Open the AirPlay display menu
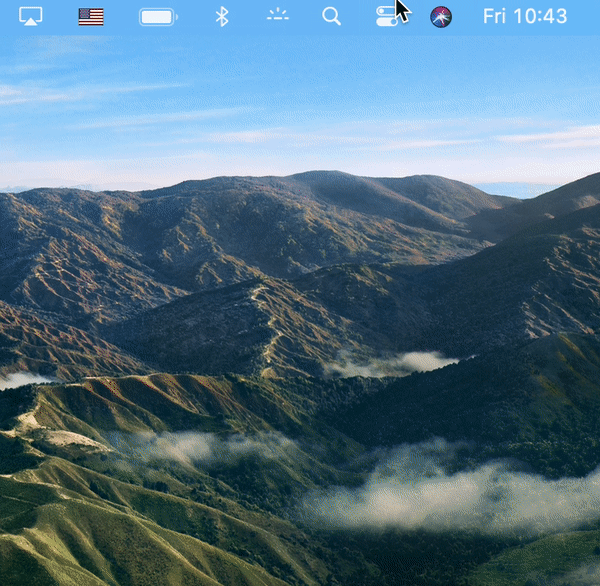Screen dimensions: 600x586 point(30,16)
